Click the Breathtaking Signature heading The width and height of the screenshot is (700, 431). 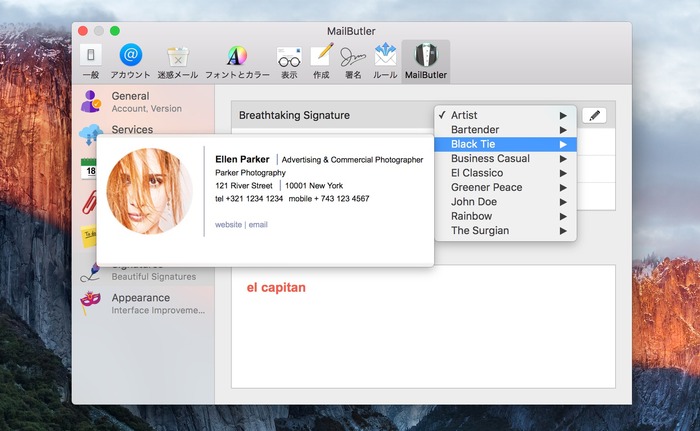[294, 115]
